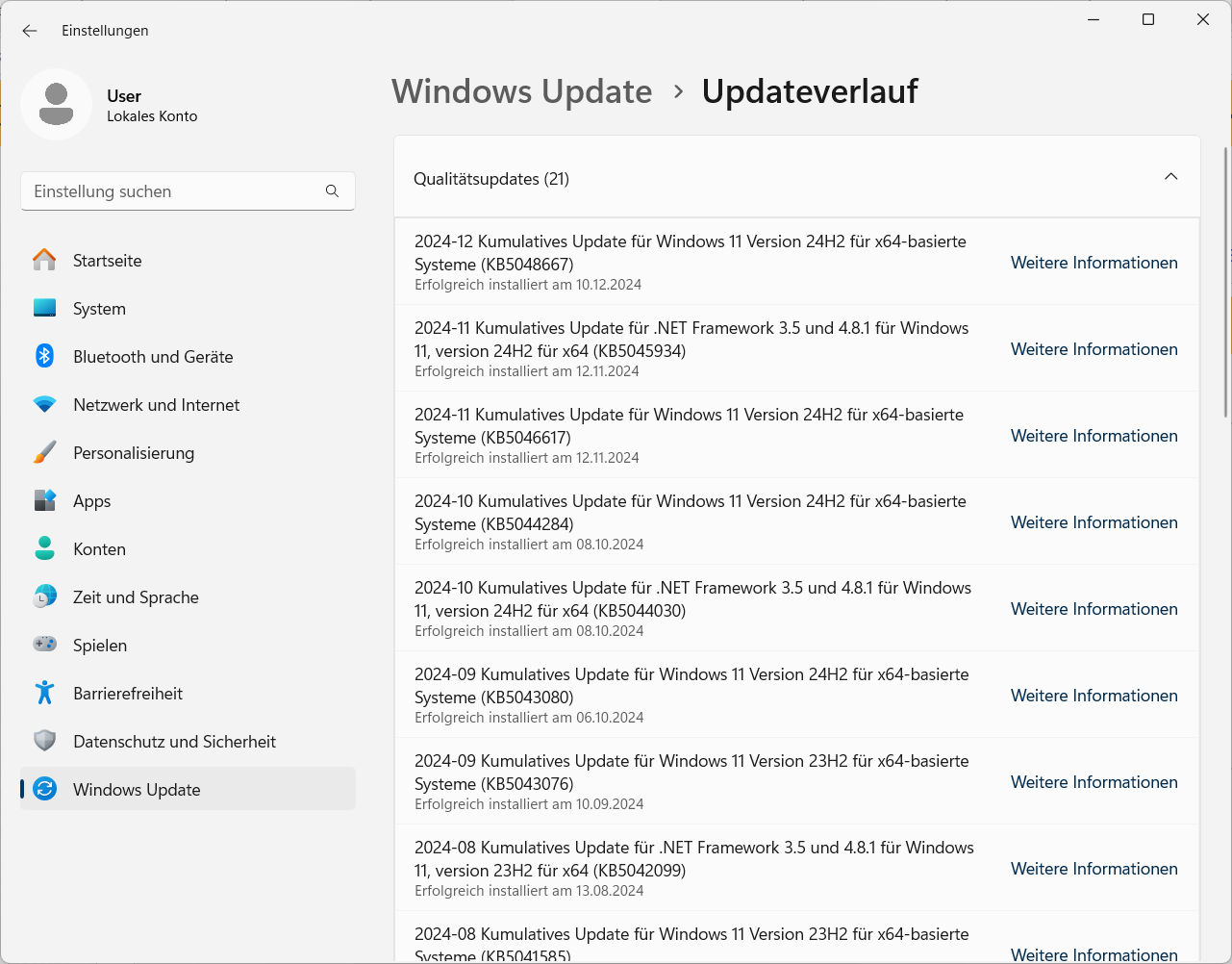The height and width of the screenshot is (964, 1232).
Task: Click the vertical scrollbar thumb
Action: [1225, 282]
